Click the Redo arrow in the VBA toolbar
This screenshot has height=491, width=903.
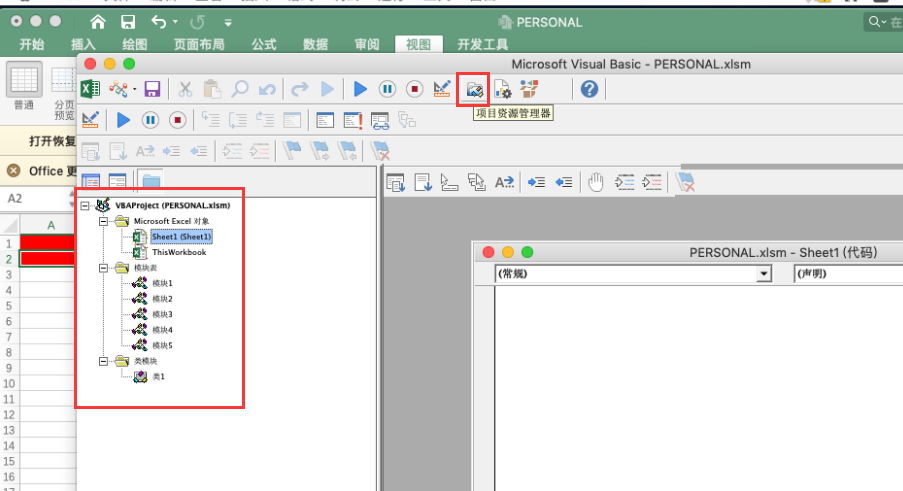pos(299,89)
